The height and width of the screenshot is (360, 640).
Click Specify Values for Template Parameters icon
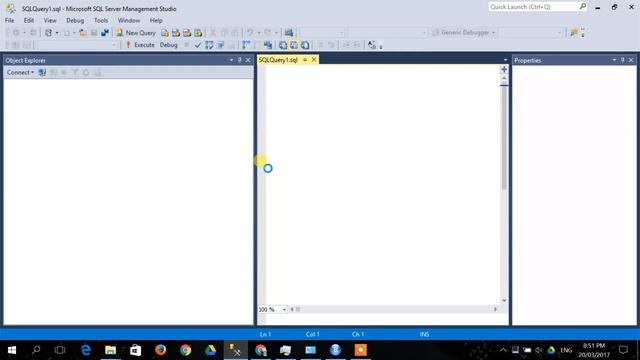tap(371, 45)
